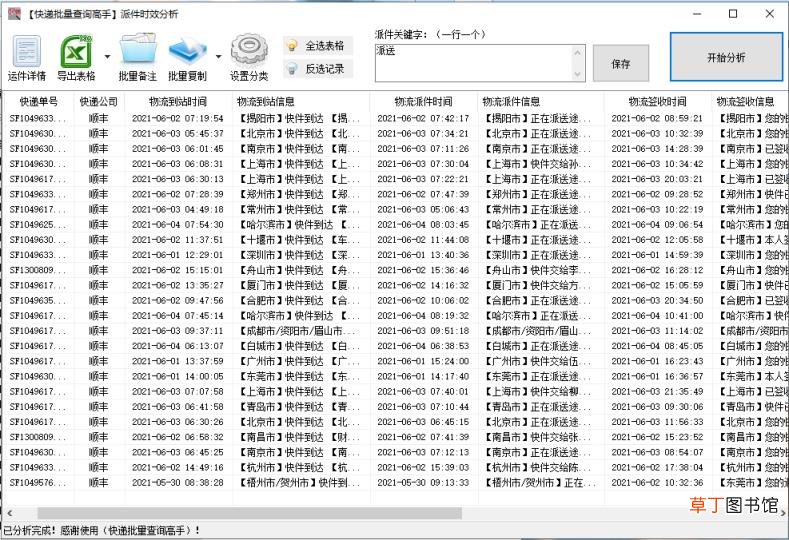Click arrival time 2021-05-30 08:38:28
Image resolution: width=789 pixels, height=540 pixels.
click(178, 483)
